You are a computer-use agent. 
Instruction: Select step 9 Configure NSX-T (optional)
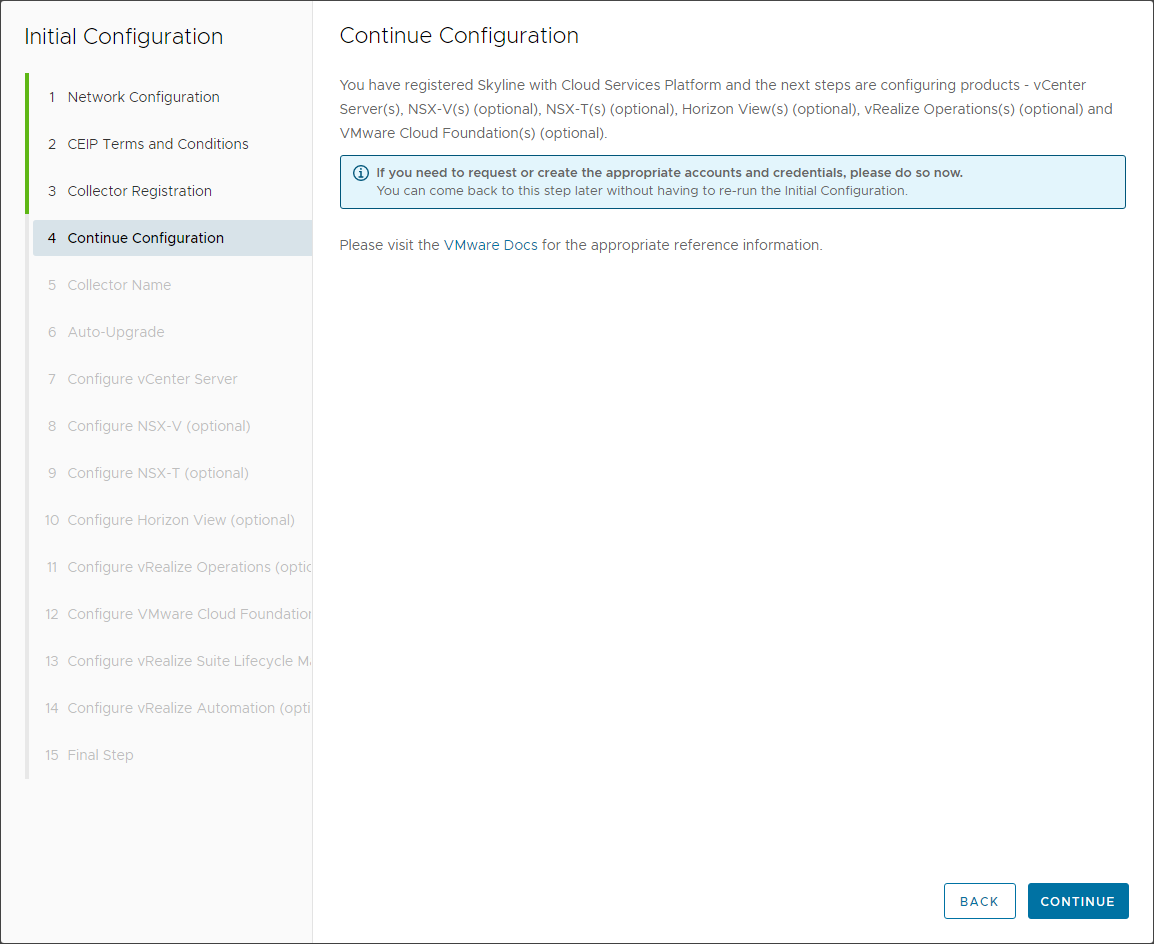pyautogui.click(x=172, y=473)
